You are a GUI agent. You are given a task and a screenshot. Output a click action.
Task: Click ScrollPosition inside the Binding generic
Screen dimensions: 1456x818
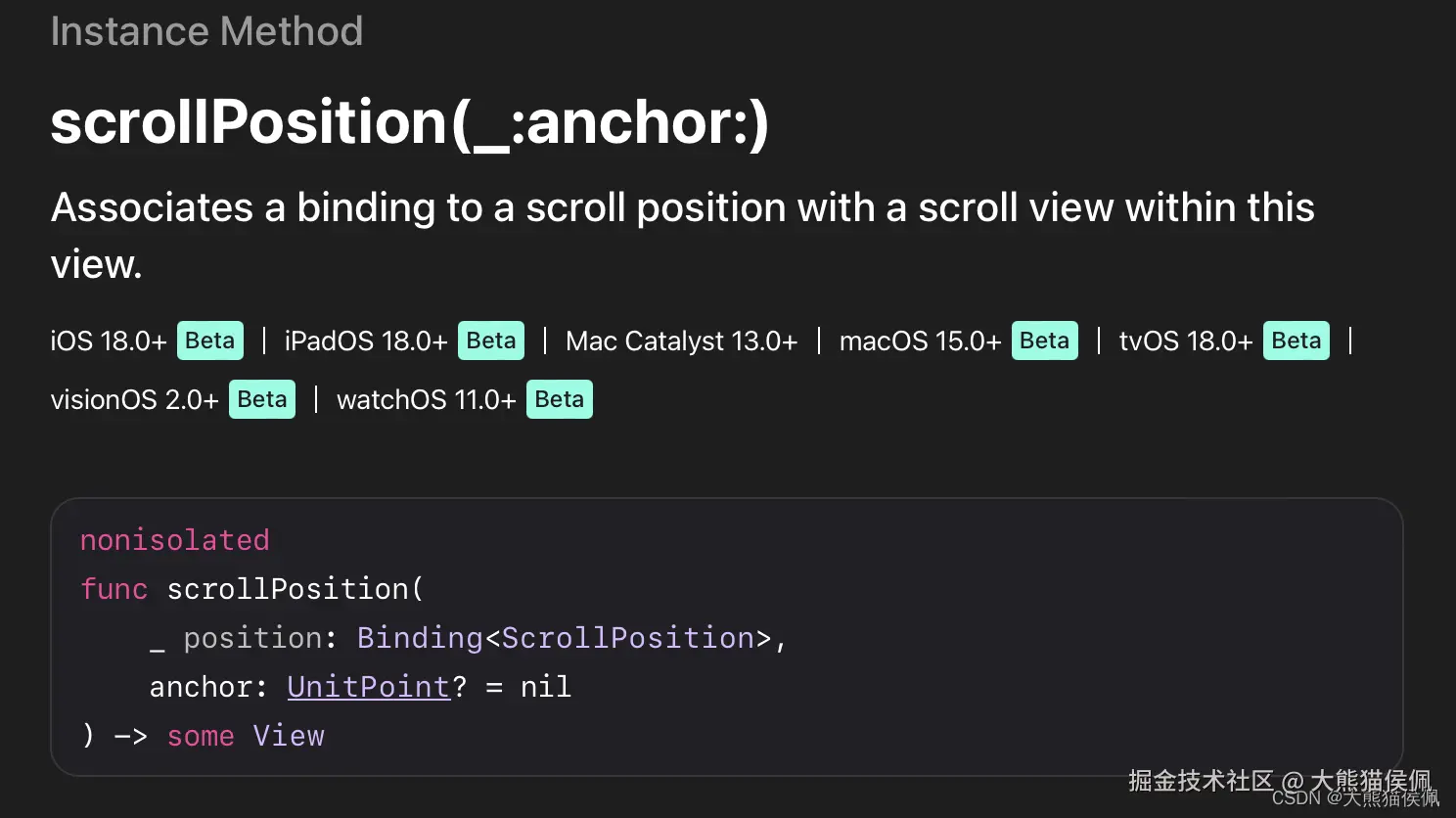point(627,638)
